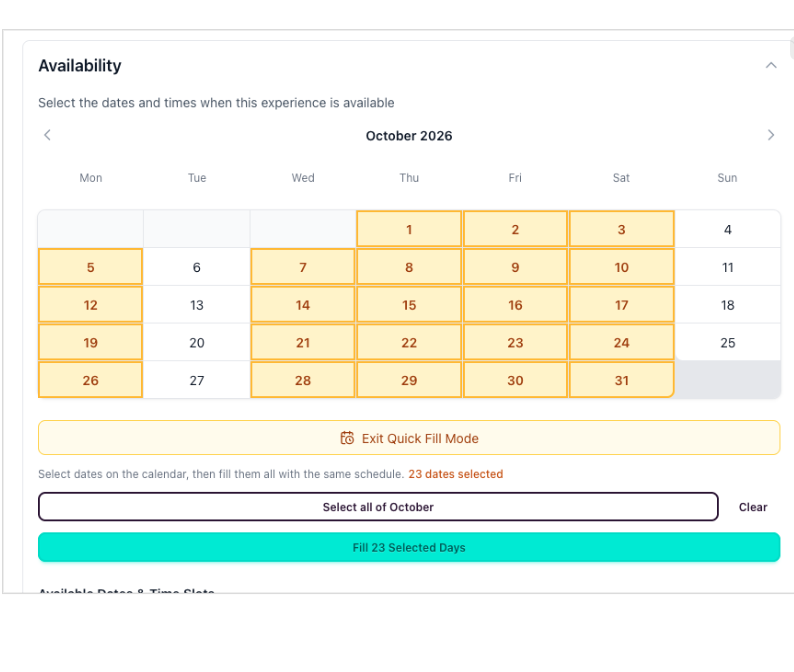Deselect October 9 on the calendar

point(515,267)
